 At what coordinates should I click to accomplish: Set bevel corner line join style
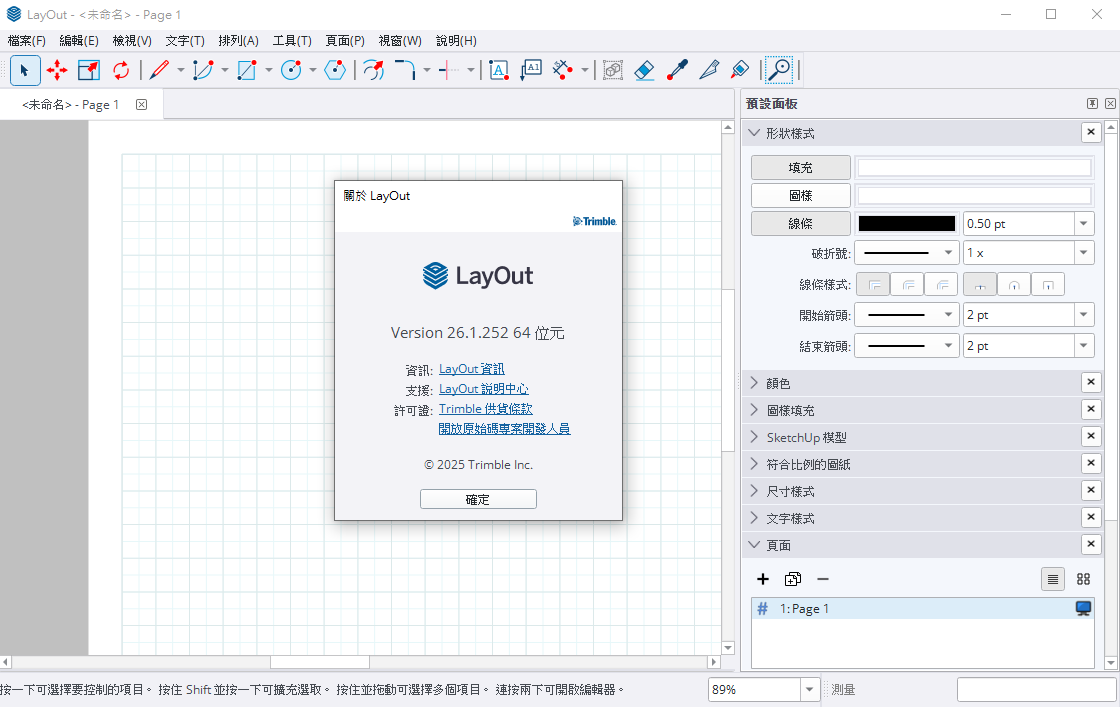(x=941, y=284)
